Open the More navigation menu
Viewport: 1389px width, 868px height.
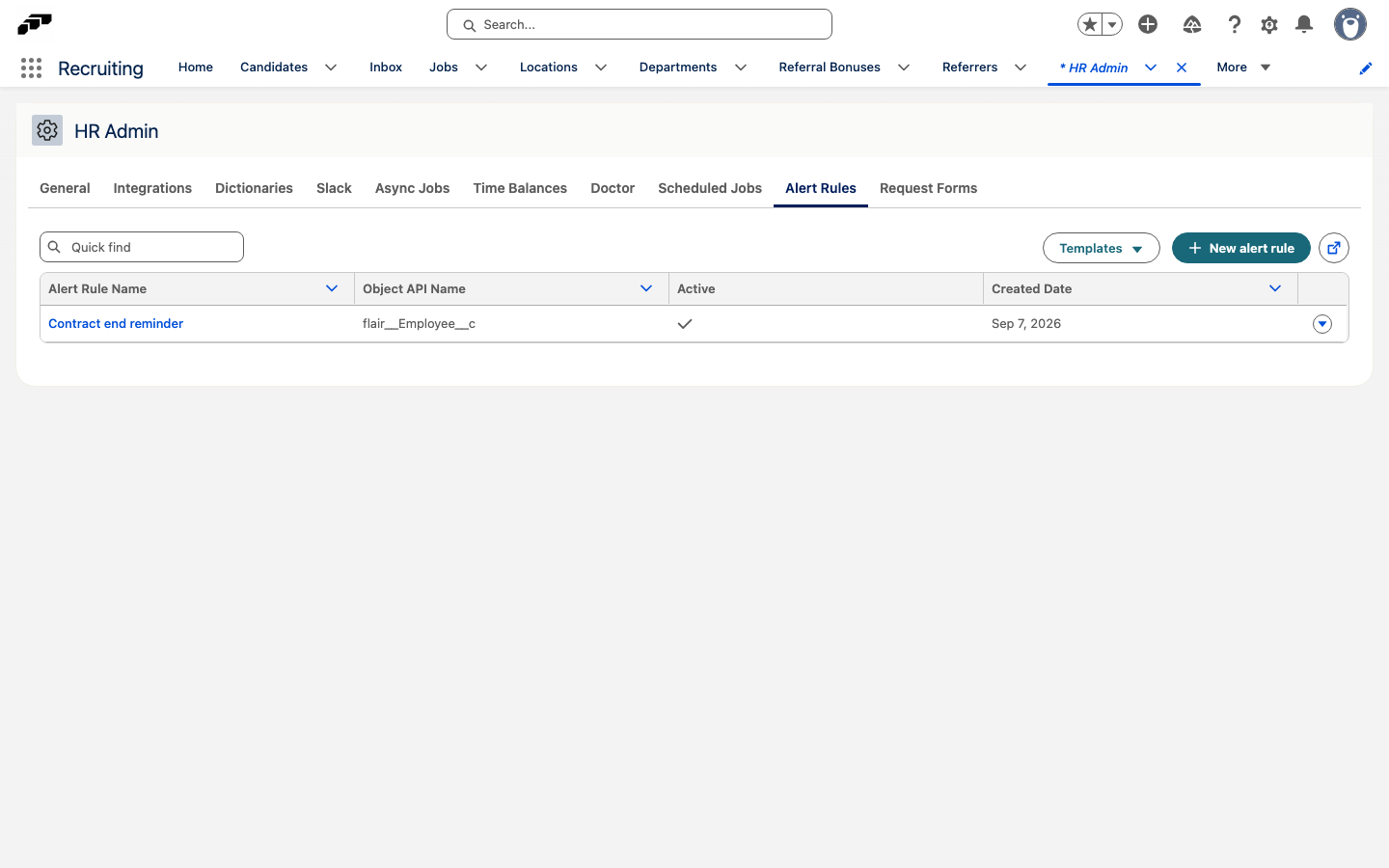(1243, 68)
